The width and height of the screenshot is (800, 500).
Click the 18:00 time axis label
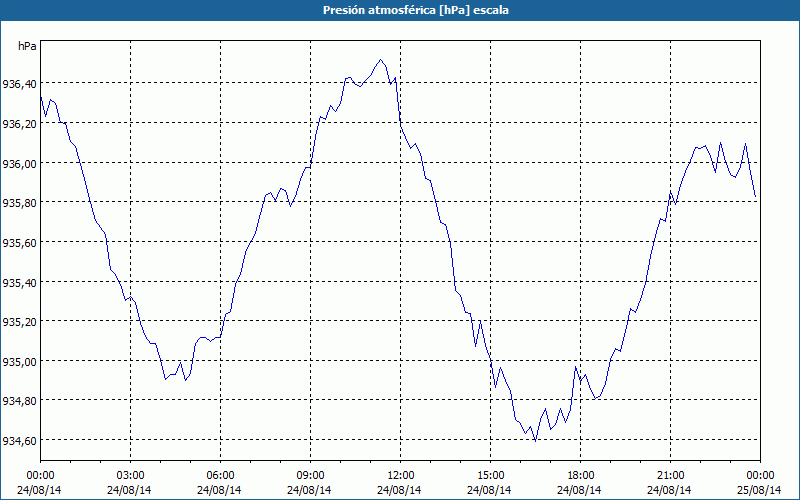pyautogui.click(x=581, y=476)
